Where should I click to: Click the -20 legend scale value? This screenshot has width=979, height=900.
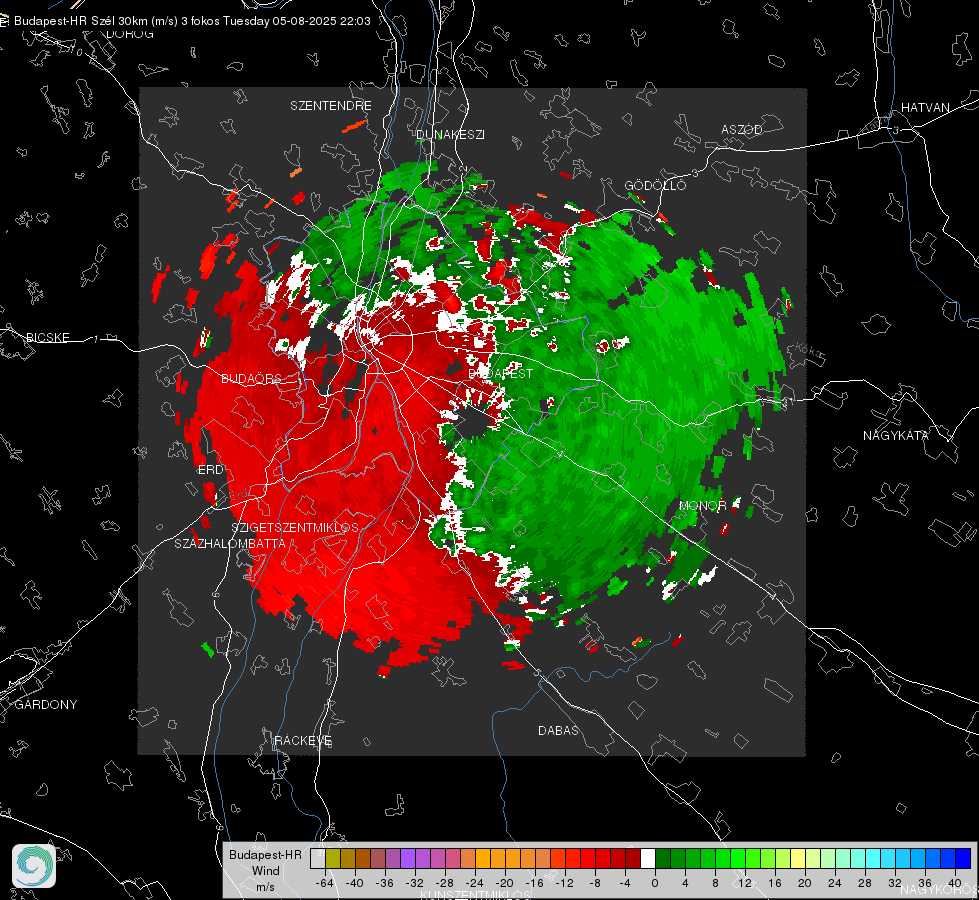click(x=504, y=883)
